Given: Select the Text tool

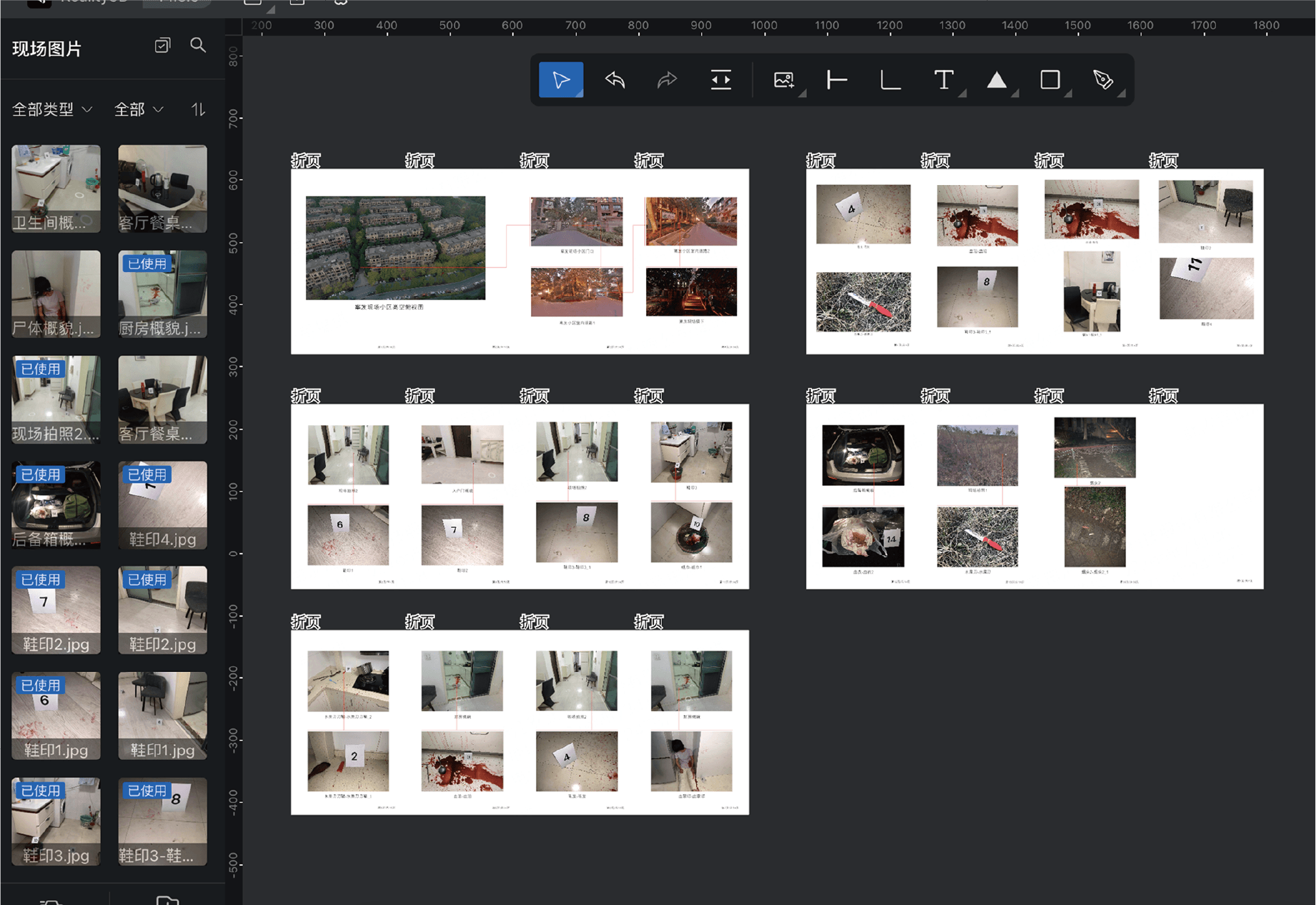Looking at the screenshot, I should tap(943, 80).
